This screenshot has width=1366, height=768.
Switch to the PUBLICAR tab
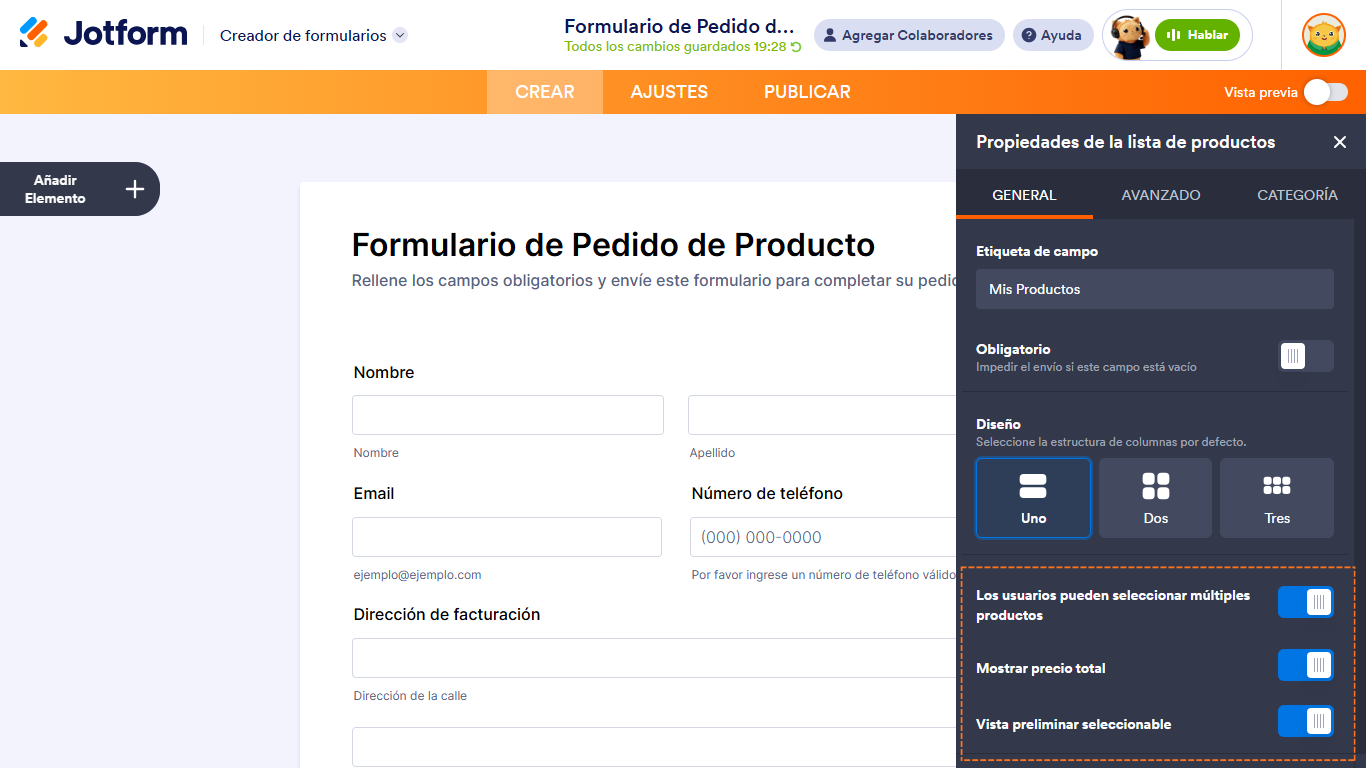point(807,92)
